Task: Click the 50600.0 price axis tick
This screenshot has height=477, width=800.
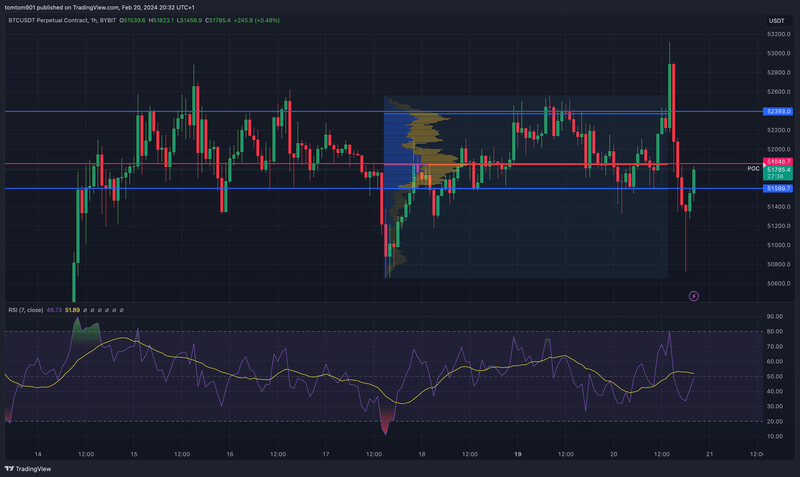Action: coord(779,283)
